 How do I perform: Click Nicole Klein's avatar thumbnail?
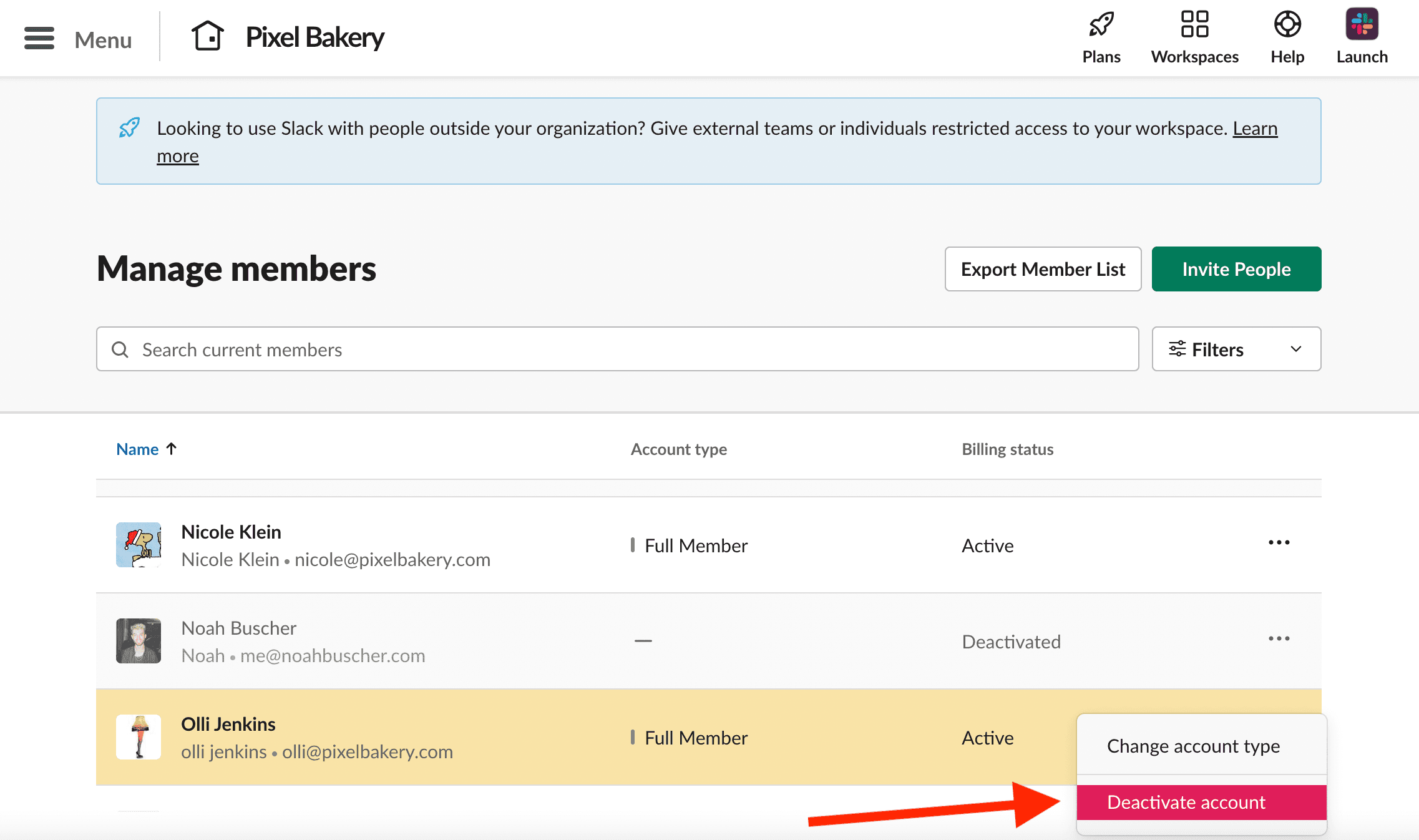pos(139,545)
